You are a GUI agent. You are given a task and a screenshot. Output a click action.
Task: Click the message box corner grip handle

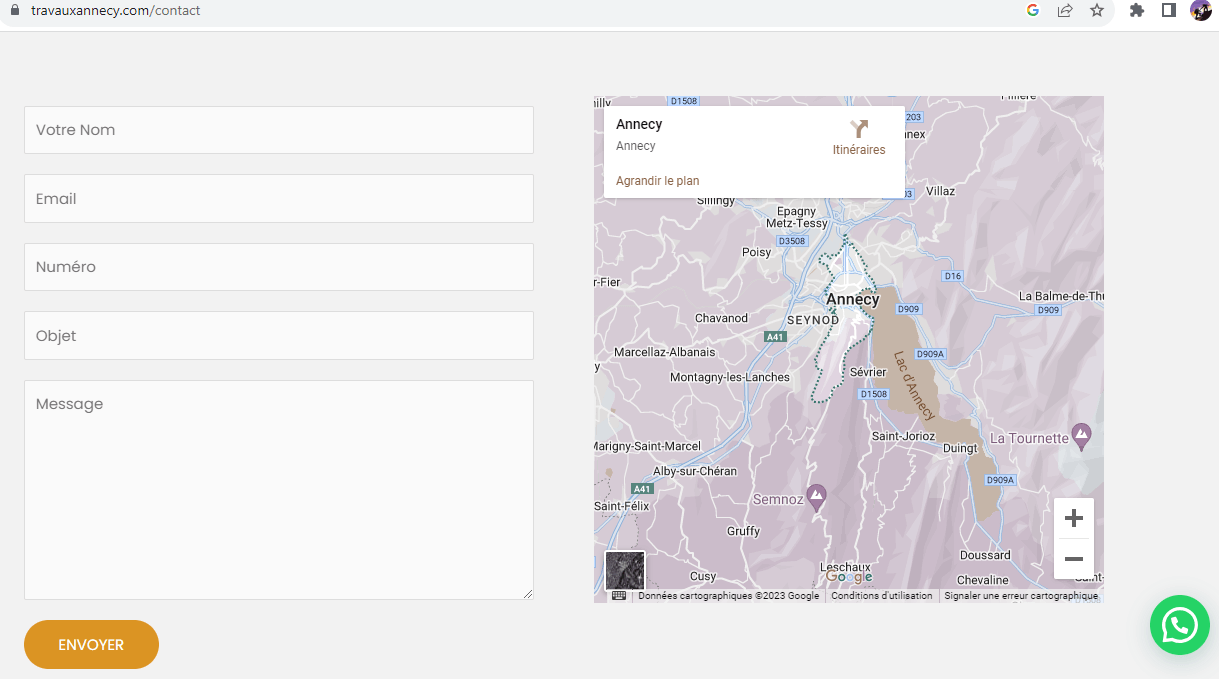[527, 593]
